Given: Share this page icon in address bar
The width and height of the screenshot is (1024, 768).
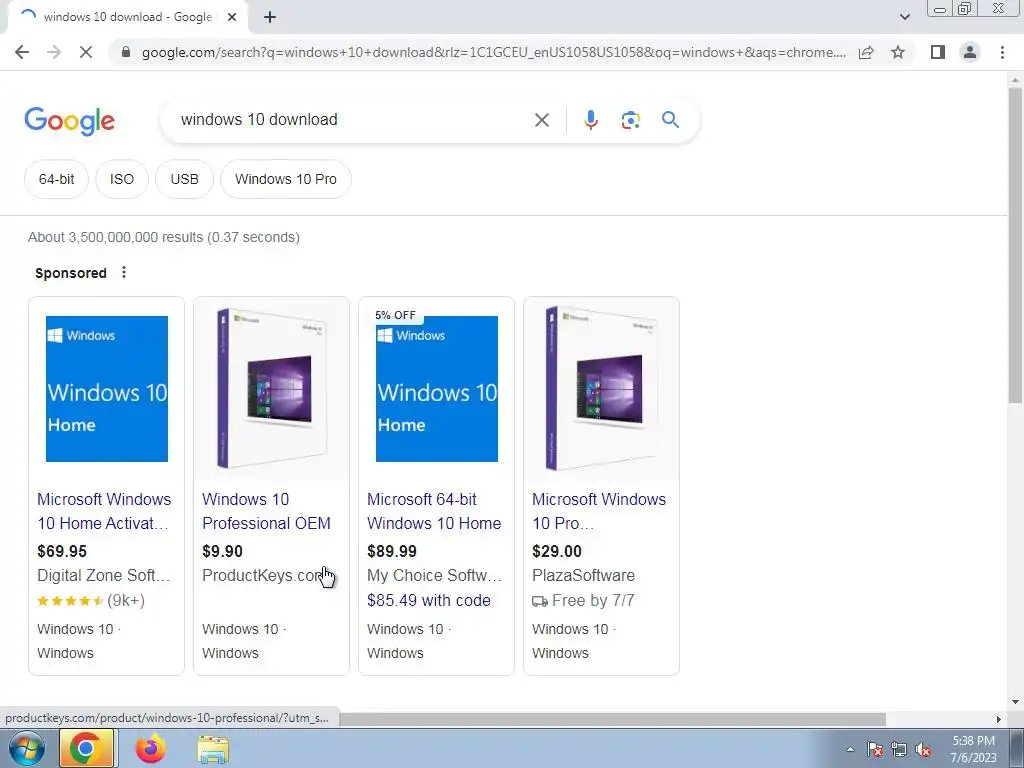Looking at the screenshot, I should click(866, 52).
